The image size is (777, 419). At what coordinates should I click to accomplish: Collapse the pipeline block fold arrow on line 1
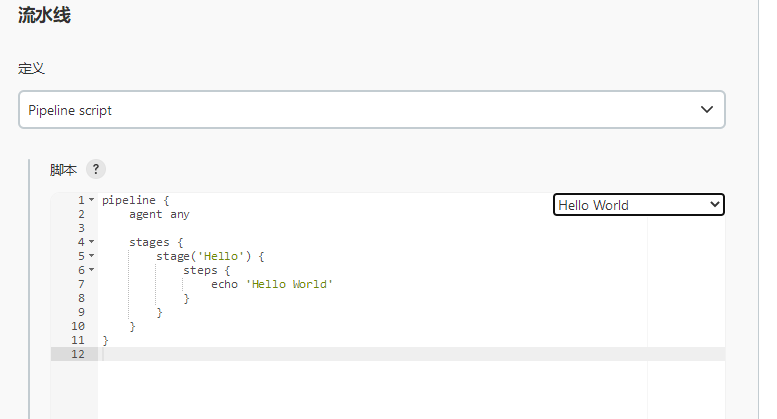coord(92,200)
